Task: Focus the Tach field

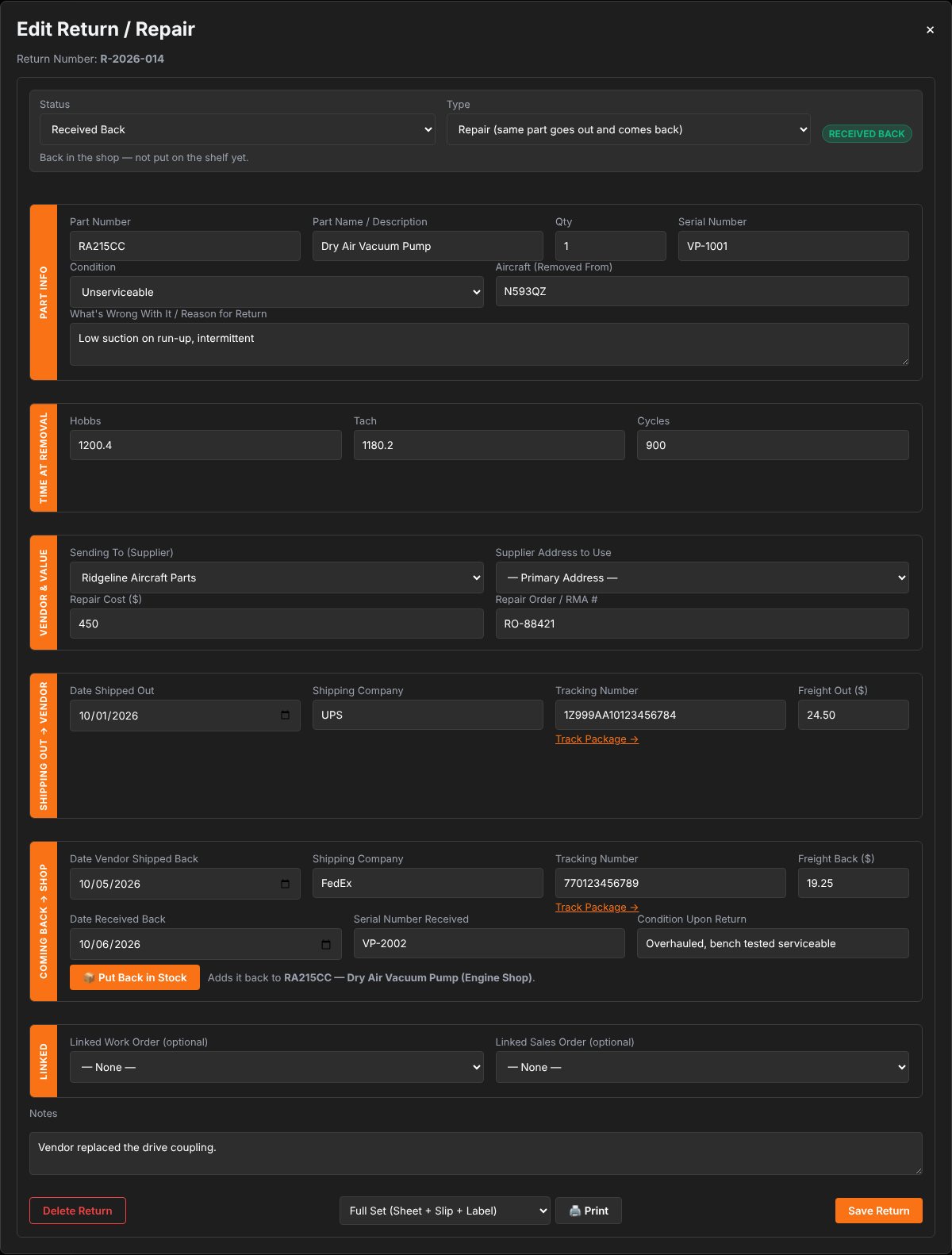Action: coord(489,445)
